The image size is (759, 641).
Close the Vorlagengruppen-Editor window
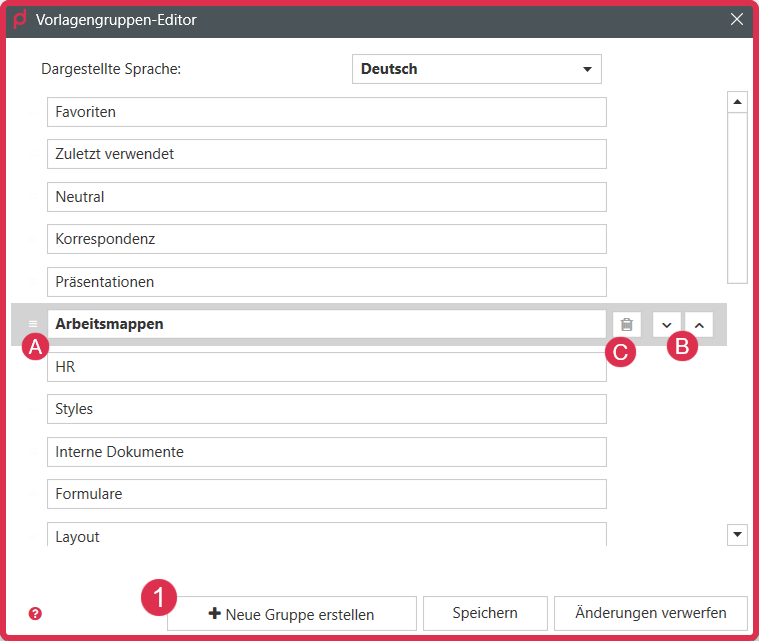click(737, 19)
